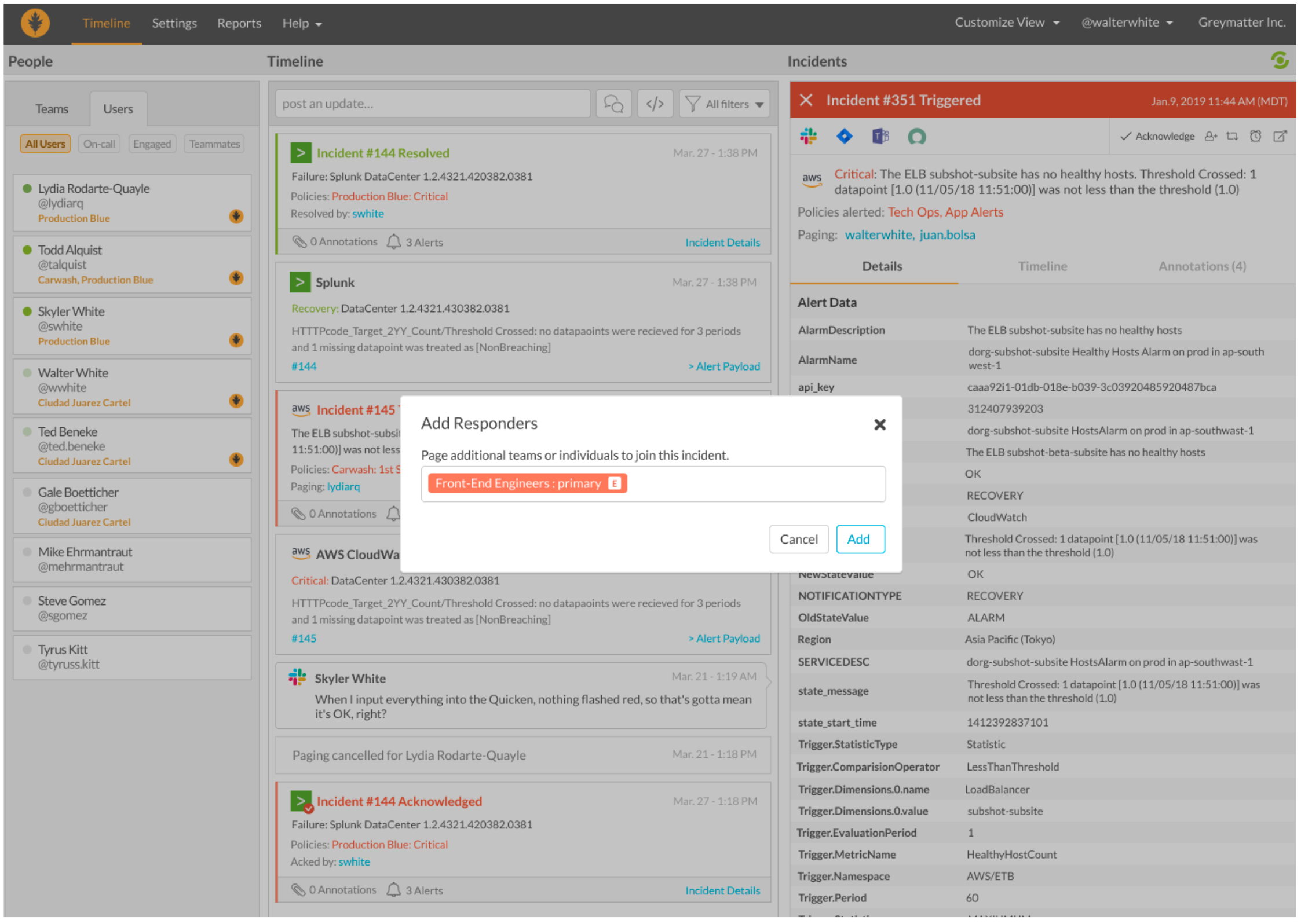Image resolution: width=1301 pixels, height=924 pixels.
Task: Toggle the Teammates filter
Action: (x=214, y=144)
